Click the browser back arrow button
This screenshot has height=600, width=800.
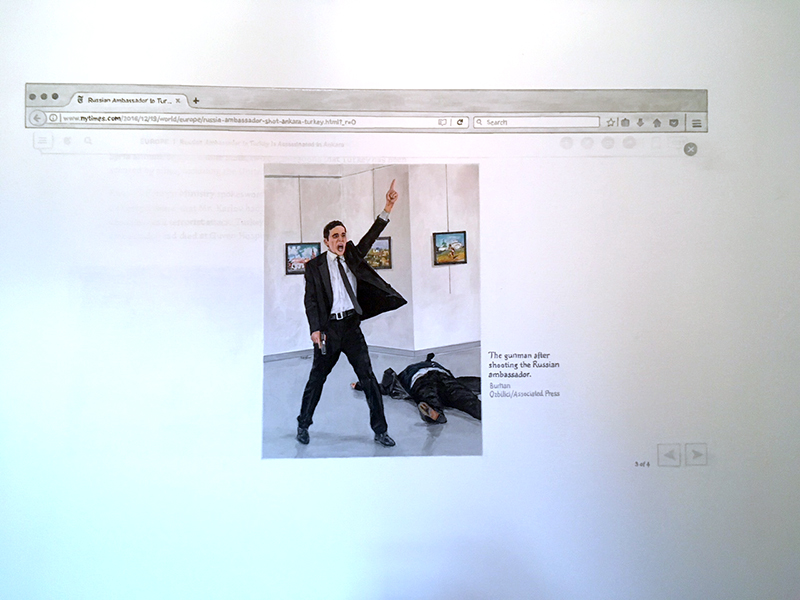point(37,118)
